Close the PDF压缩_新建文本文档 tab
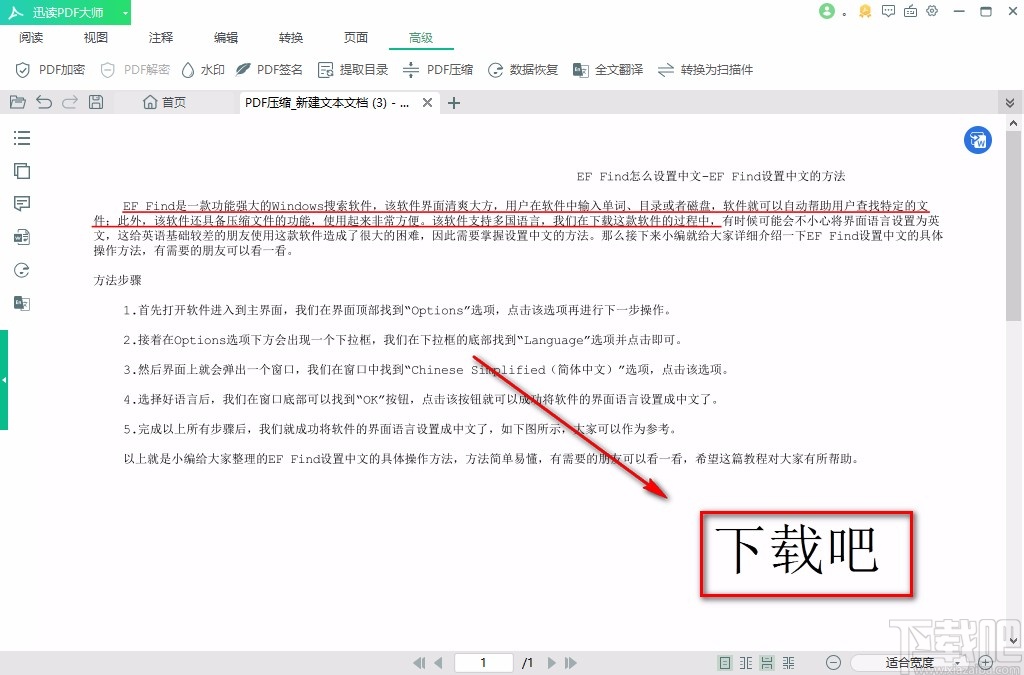The height and width of the screenshot is (675, 1024). (427, 102)
